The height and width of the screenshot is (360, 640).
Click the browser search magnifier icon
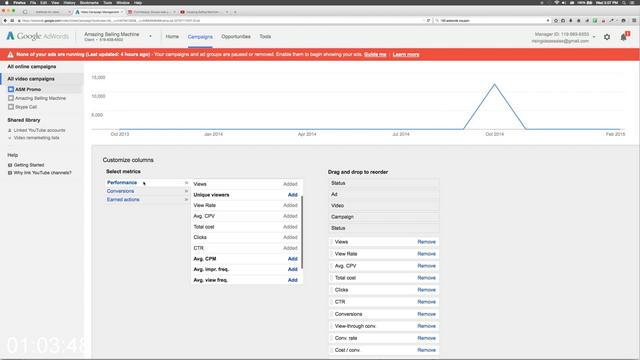pos(438,20)
